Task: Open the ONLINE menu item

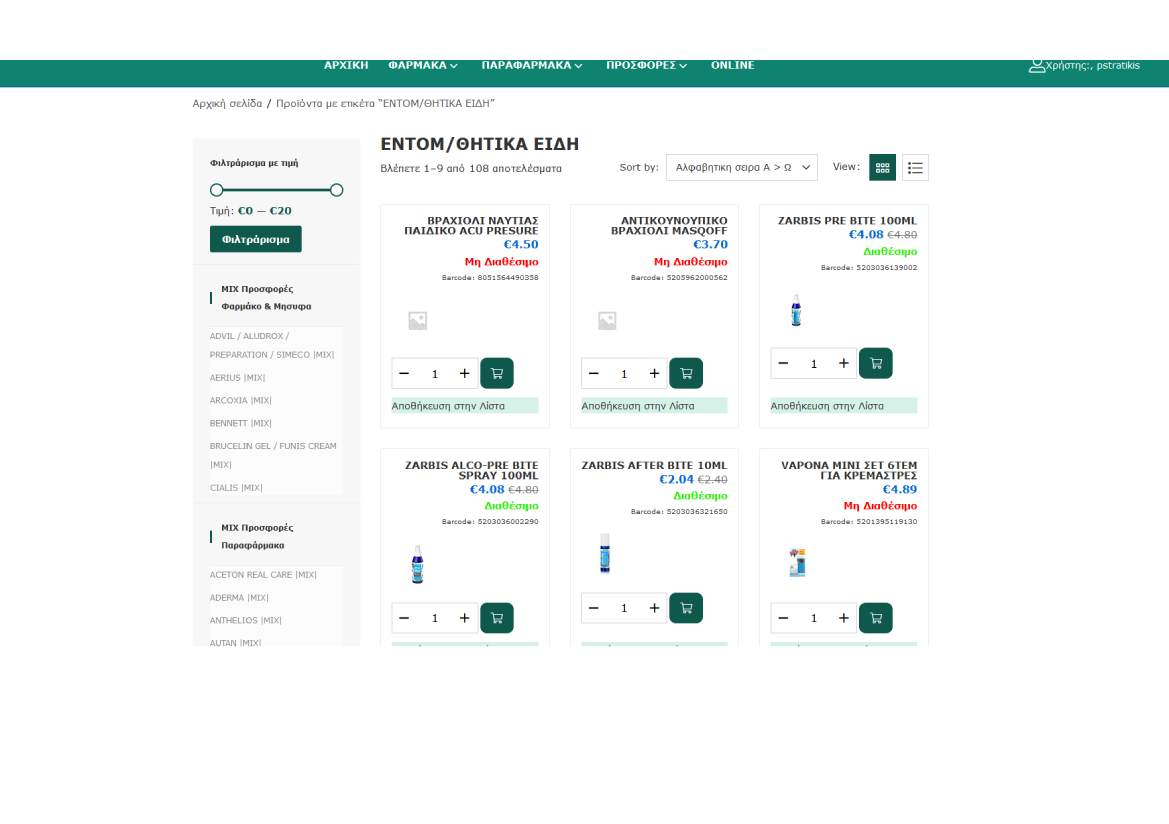Action: tap(732, 65)
